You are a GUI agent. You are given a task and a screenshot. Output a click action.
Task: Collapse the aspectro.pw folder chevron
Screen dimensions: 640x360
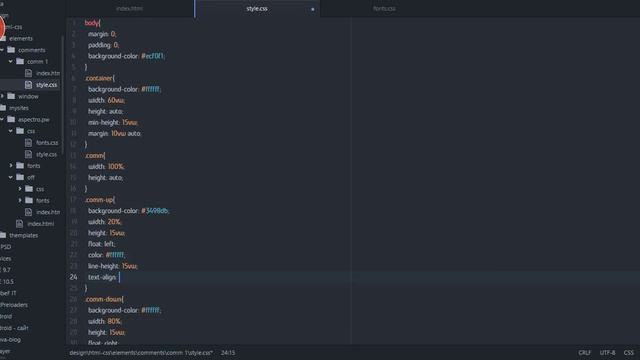[x=2, y=119]
